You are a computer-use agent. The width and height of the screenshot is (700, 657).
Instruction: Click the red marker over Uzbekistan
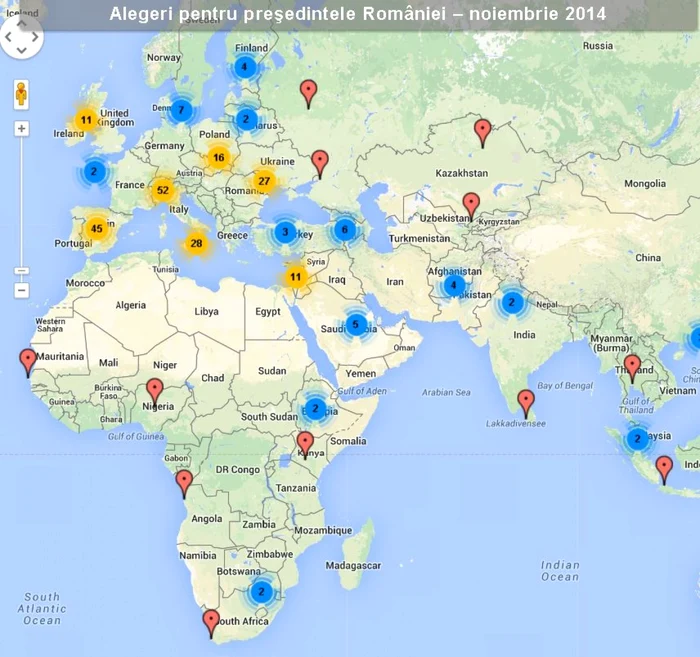471,206
